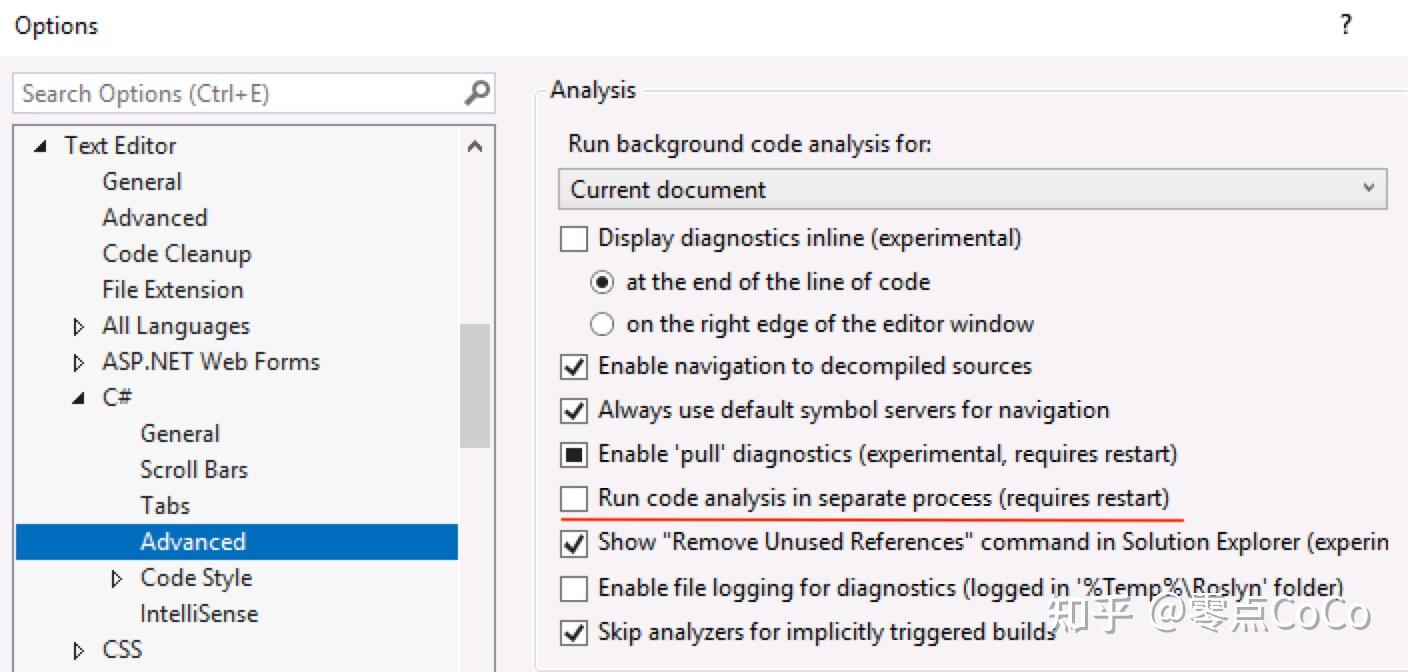Viewport: 1408px width, 672px height.
Task: Select IntelliSense under C#
Action: (199, 613)
